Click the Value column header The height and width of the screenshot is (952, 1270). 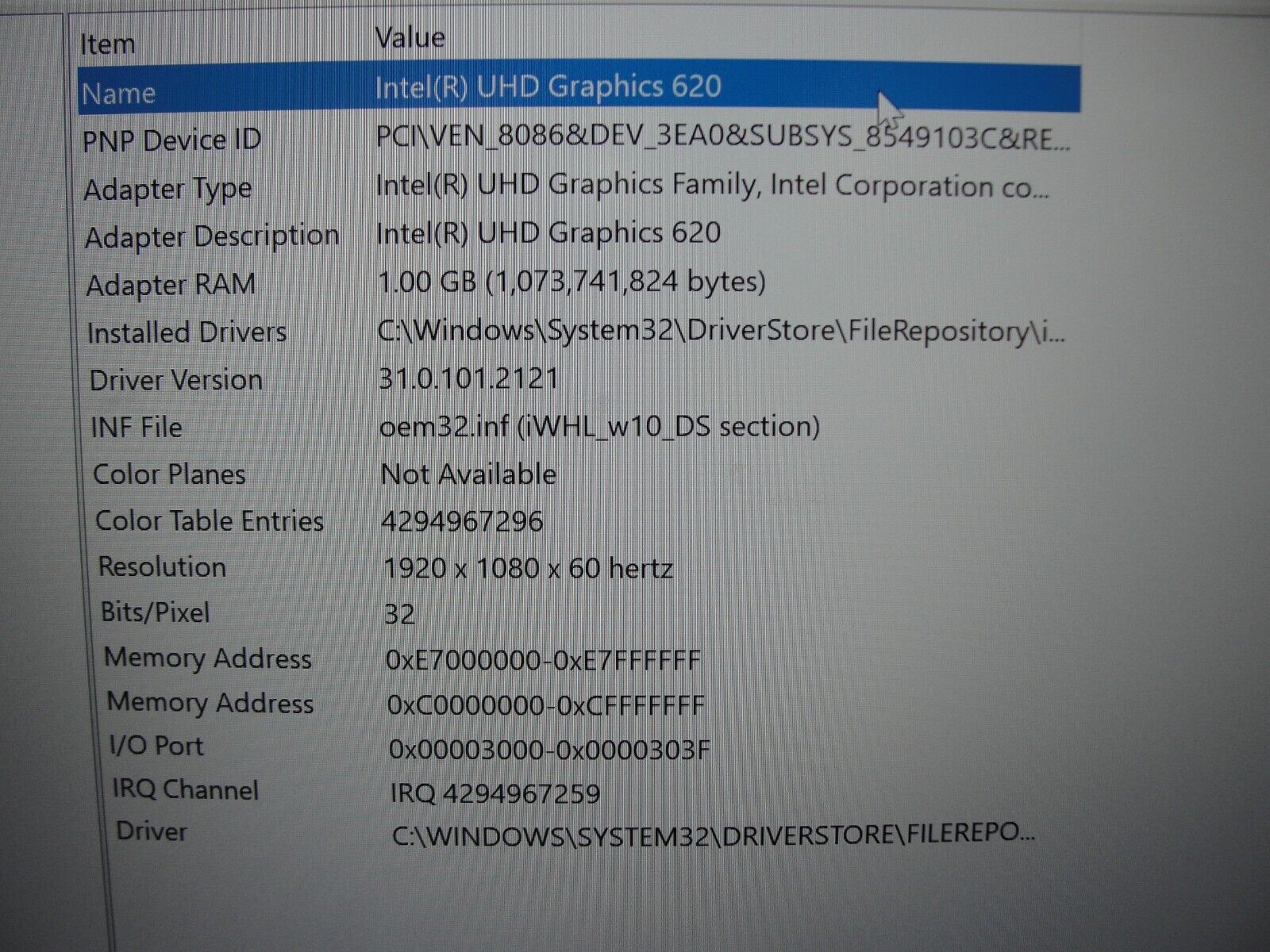pyautogui.click(x=410, y=37)
